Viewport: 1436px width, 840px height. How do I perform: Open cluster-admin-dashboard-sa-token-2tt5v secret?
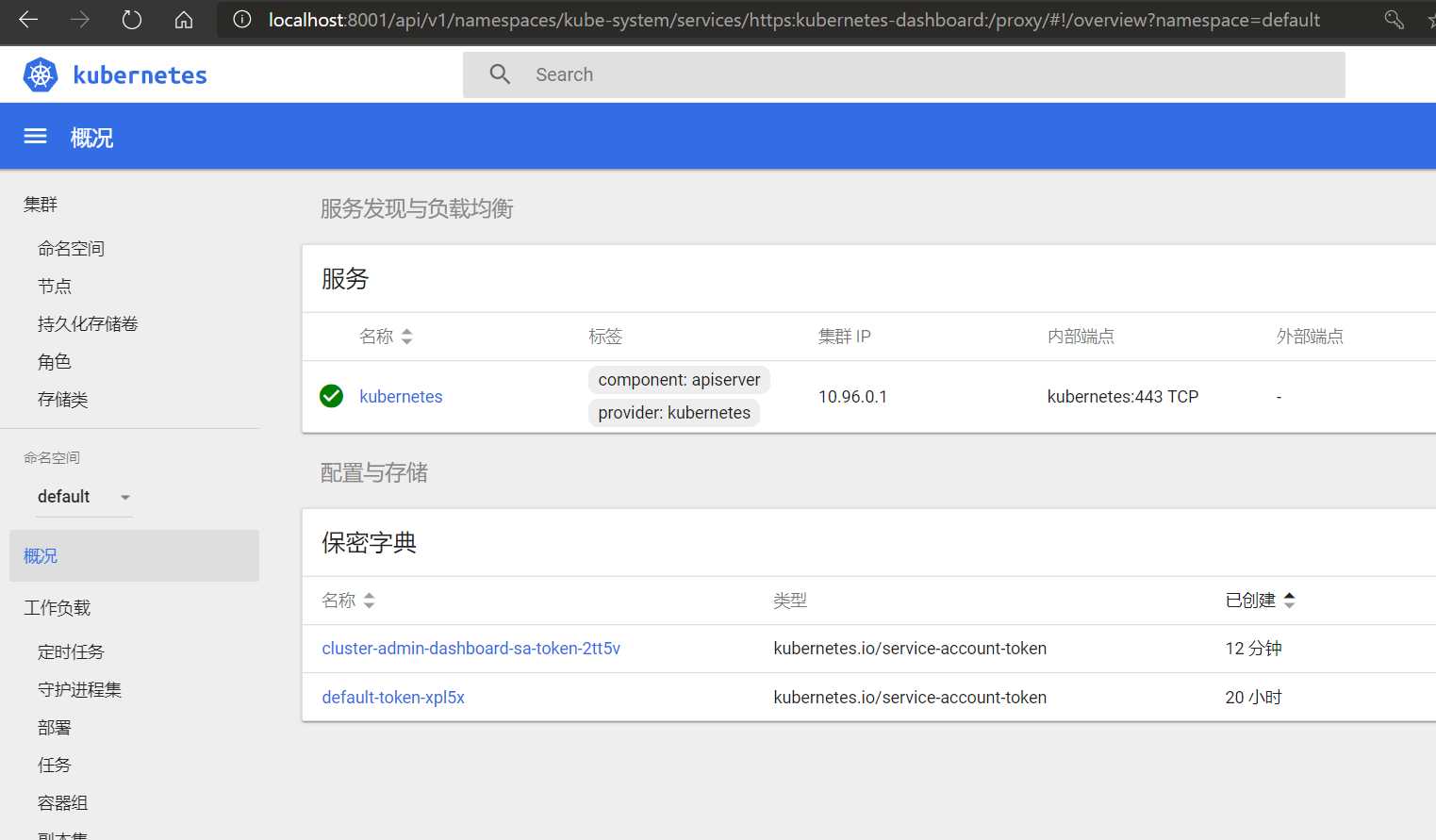pyautogui.click(x=470, y=649)
